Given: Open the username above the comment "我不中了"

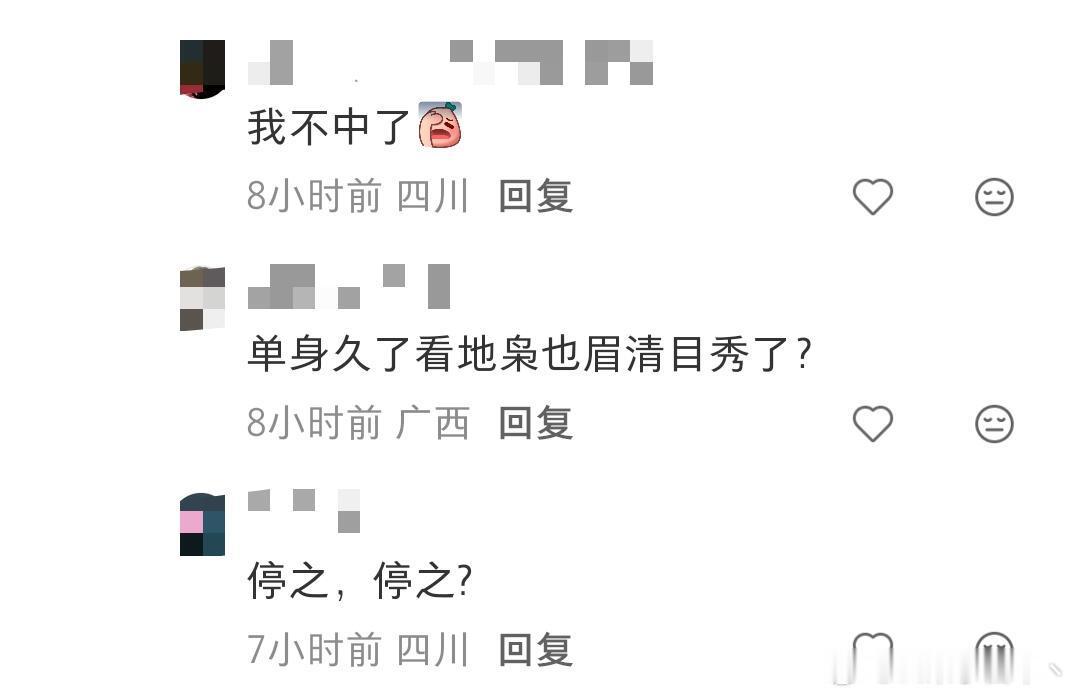Looking at the screenshot, I should (450, 62).
